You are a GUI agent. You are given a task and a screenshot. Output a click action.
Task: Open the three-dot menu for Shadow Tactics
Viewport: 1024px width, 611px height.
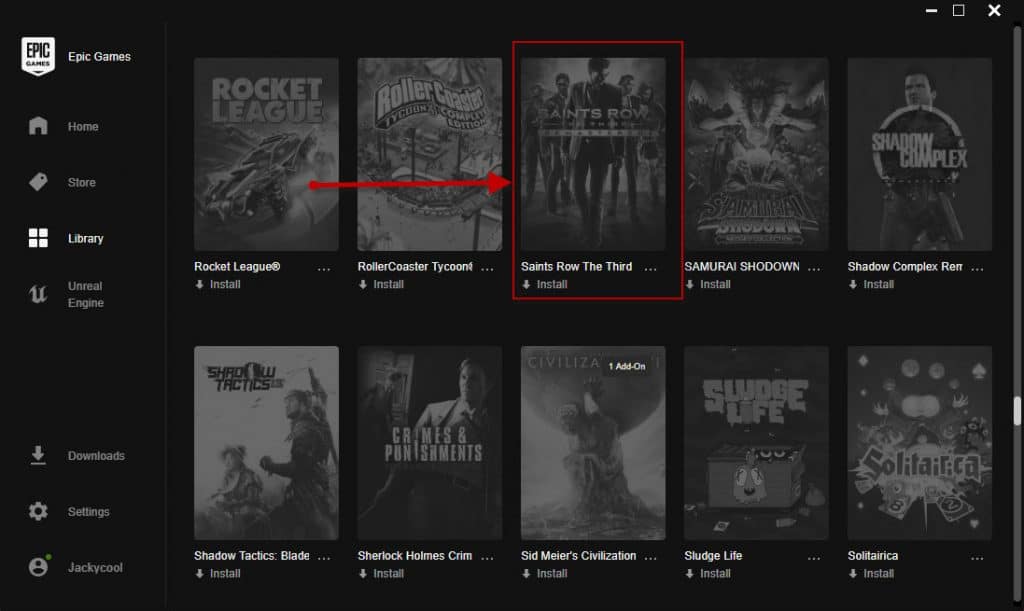point(324,557)
